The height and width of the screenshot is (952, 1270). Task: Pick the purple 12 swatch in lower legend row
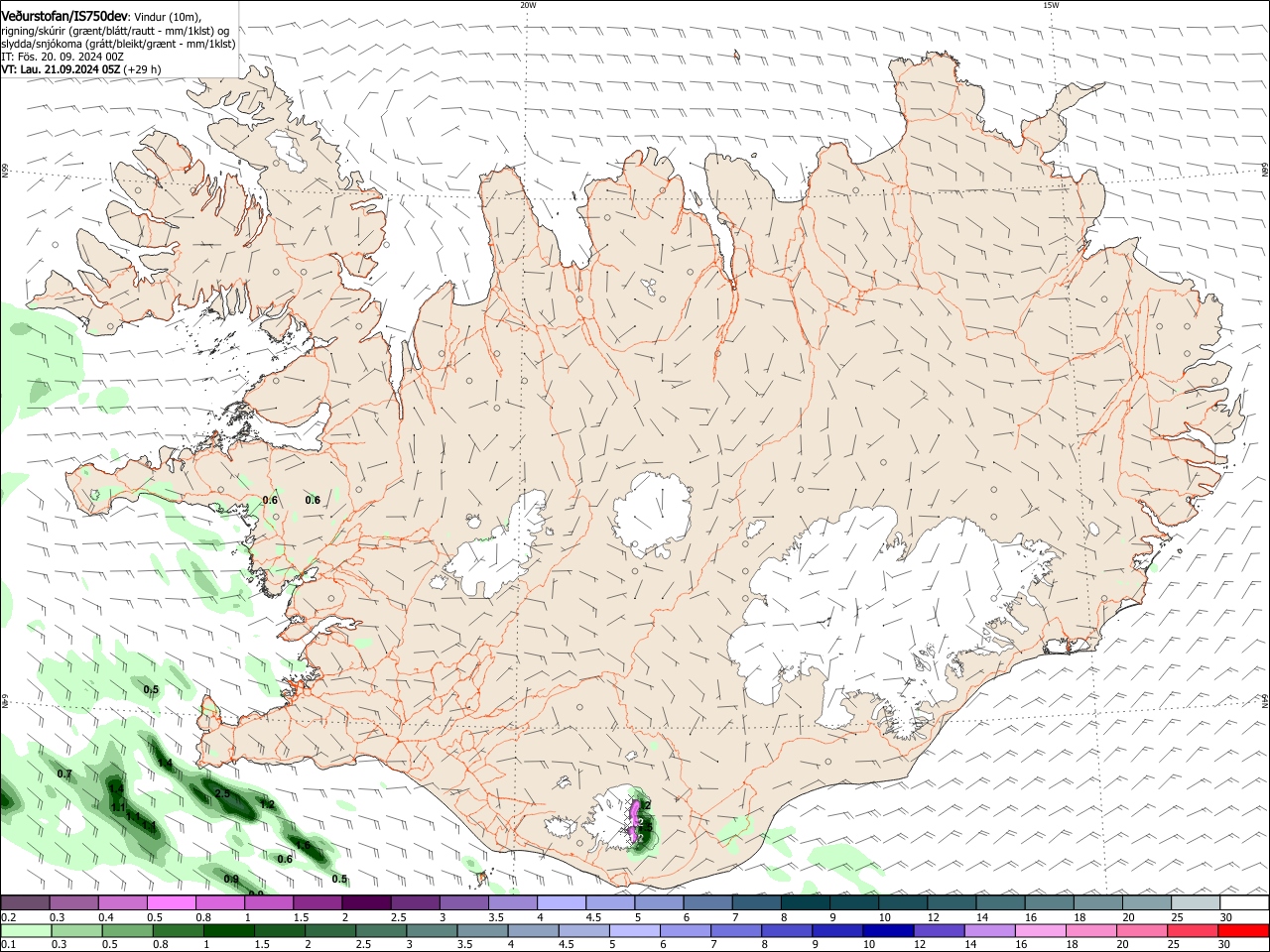tap(940, 931)
